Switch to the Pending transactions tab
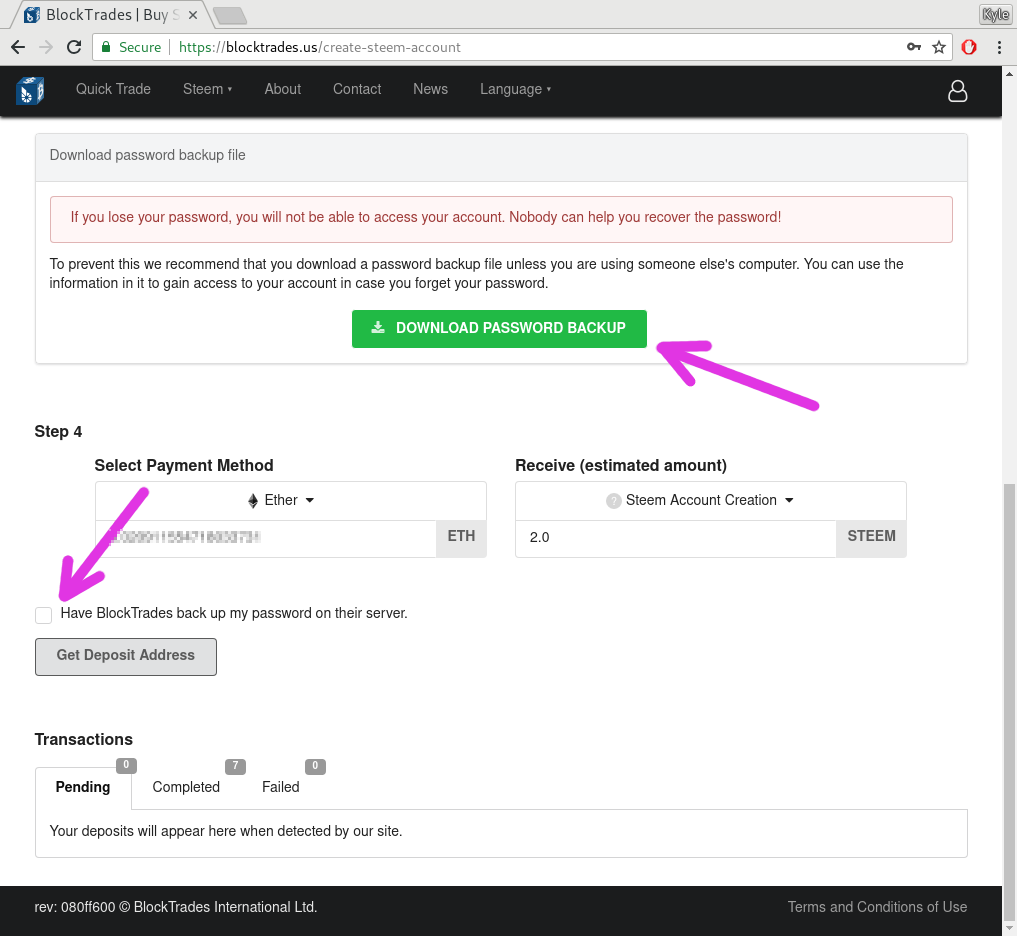 pos(83,787)
